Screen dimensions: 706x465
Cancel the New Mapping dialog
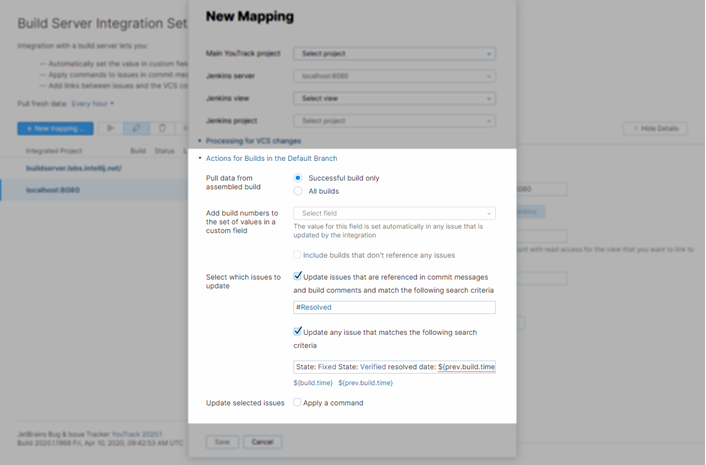coord(262,442)
